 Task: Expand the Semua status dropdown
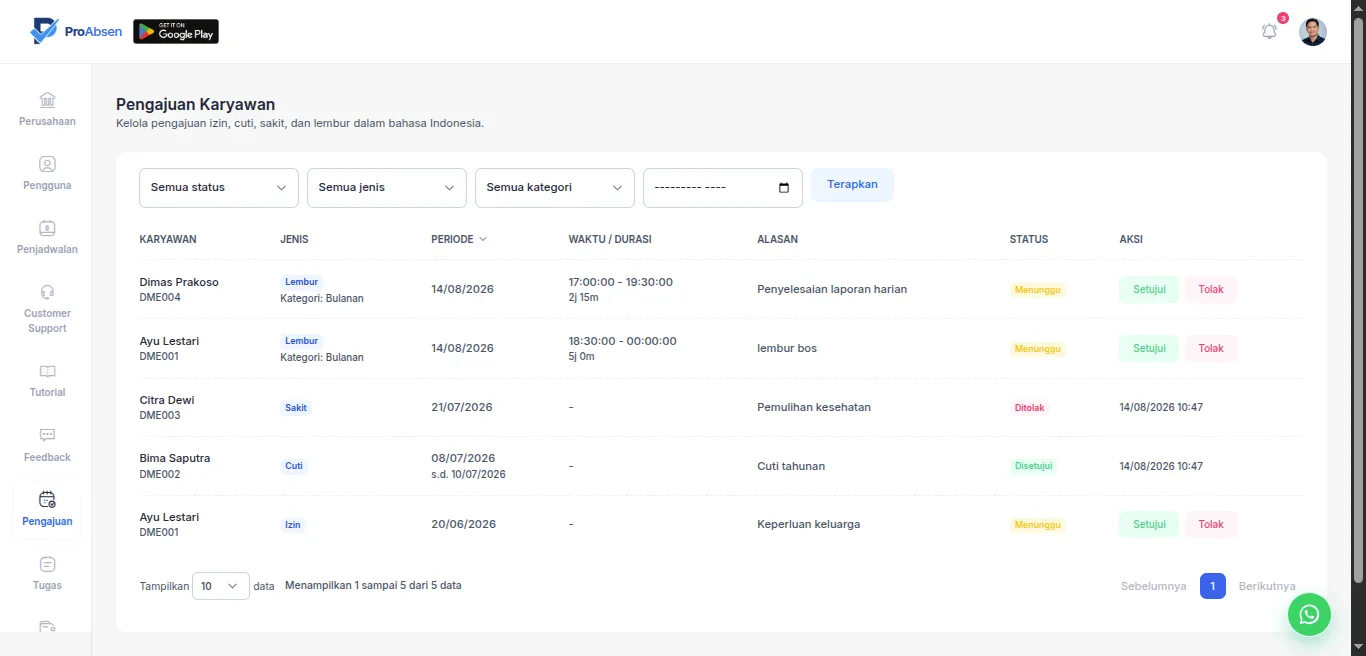tap(219, 188)
